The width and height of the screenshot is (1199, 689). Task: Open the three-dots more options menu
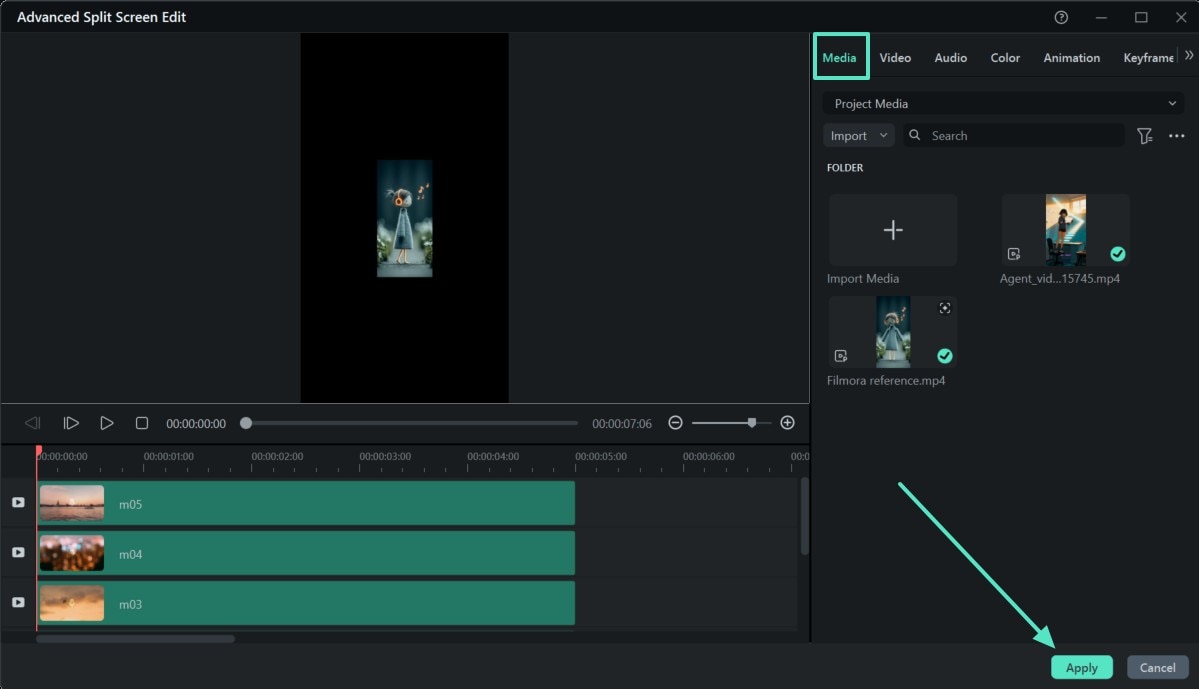(1176, 135)
